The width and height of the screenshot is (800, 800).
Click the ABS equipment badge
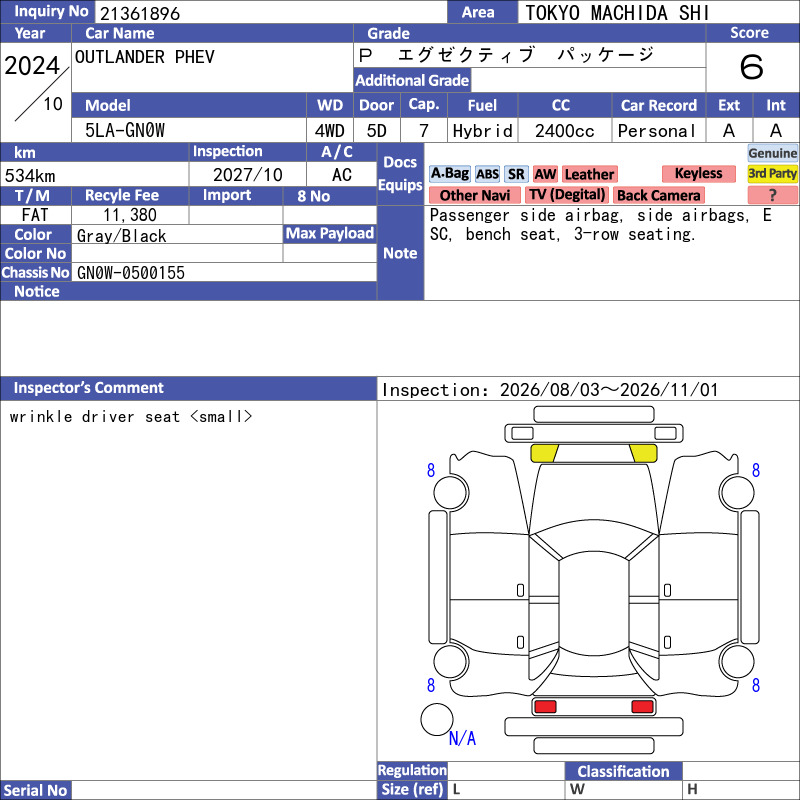(x=487, y=174)
